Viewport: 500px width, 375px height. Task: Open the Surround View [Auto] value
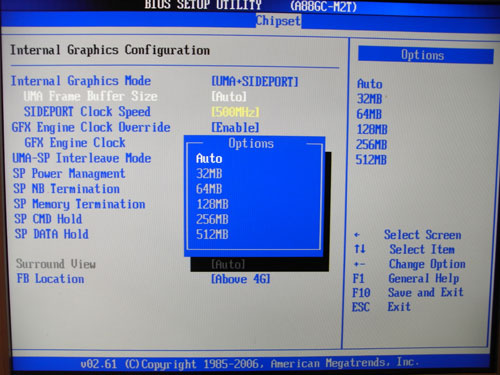tap(228, 264)
